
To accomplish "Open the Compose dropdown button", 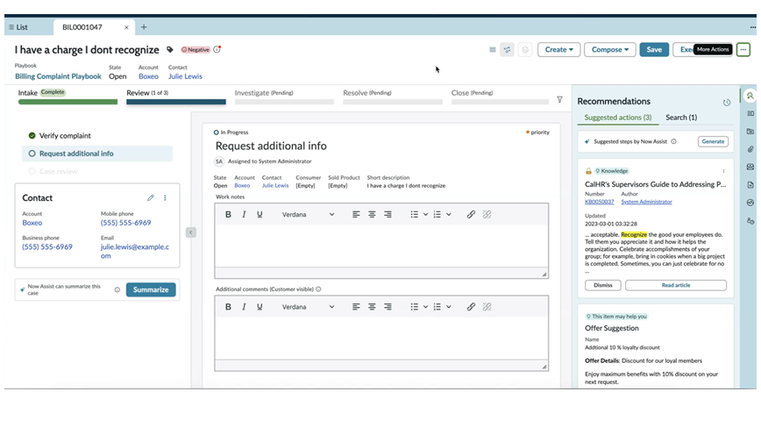I will [x=610, y=50].
